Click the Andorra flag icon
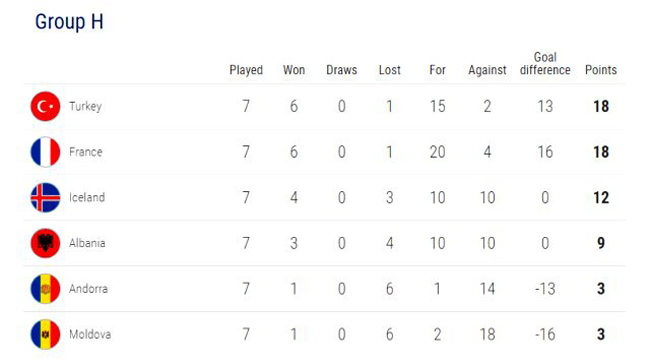The height and width of the screenshot is (364, 650). [x=45, y=289]
